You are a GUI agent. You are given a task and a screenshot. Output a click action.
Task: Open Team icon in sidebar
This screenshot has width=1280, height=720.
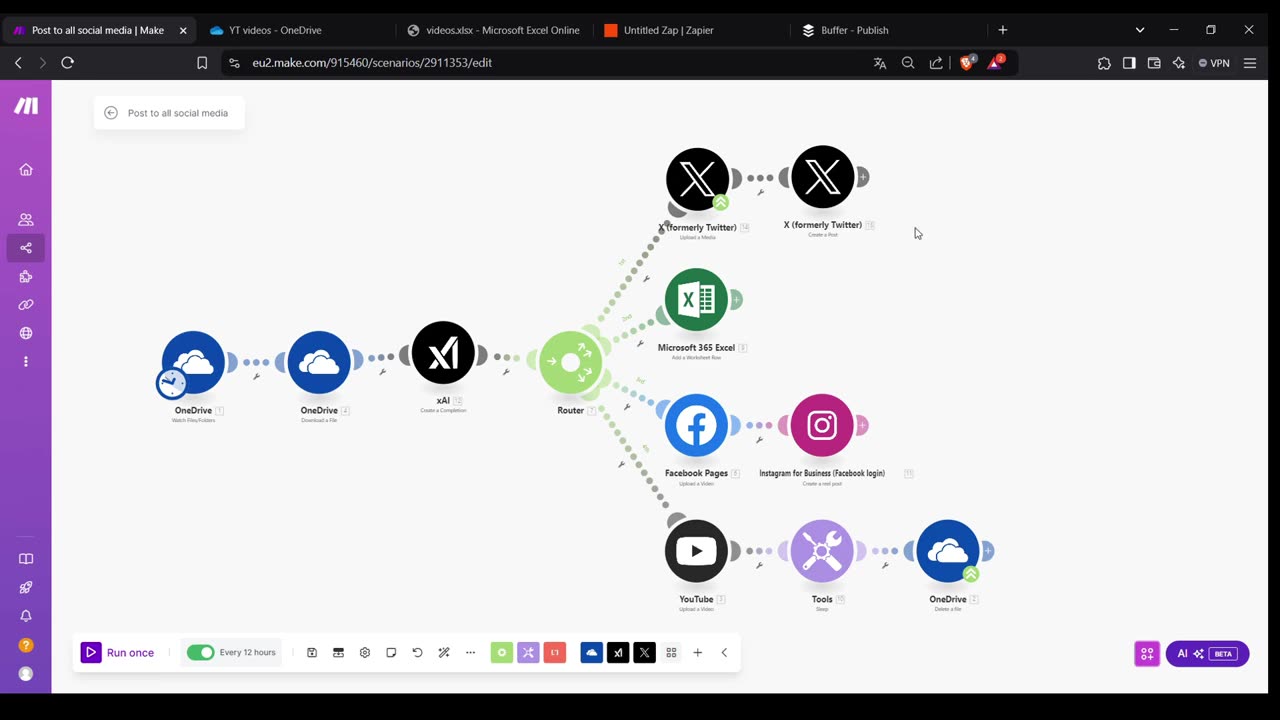tap(26, 219)
